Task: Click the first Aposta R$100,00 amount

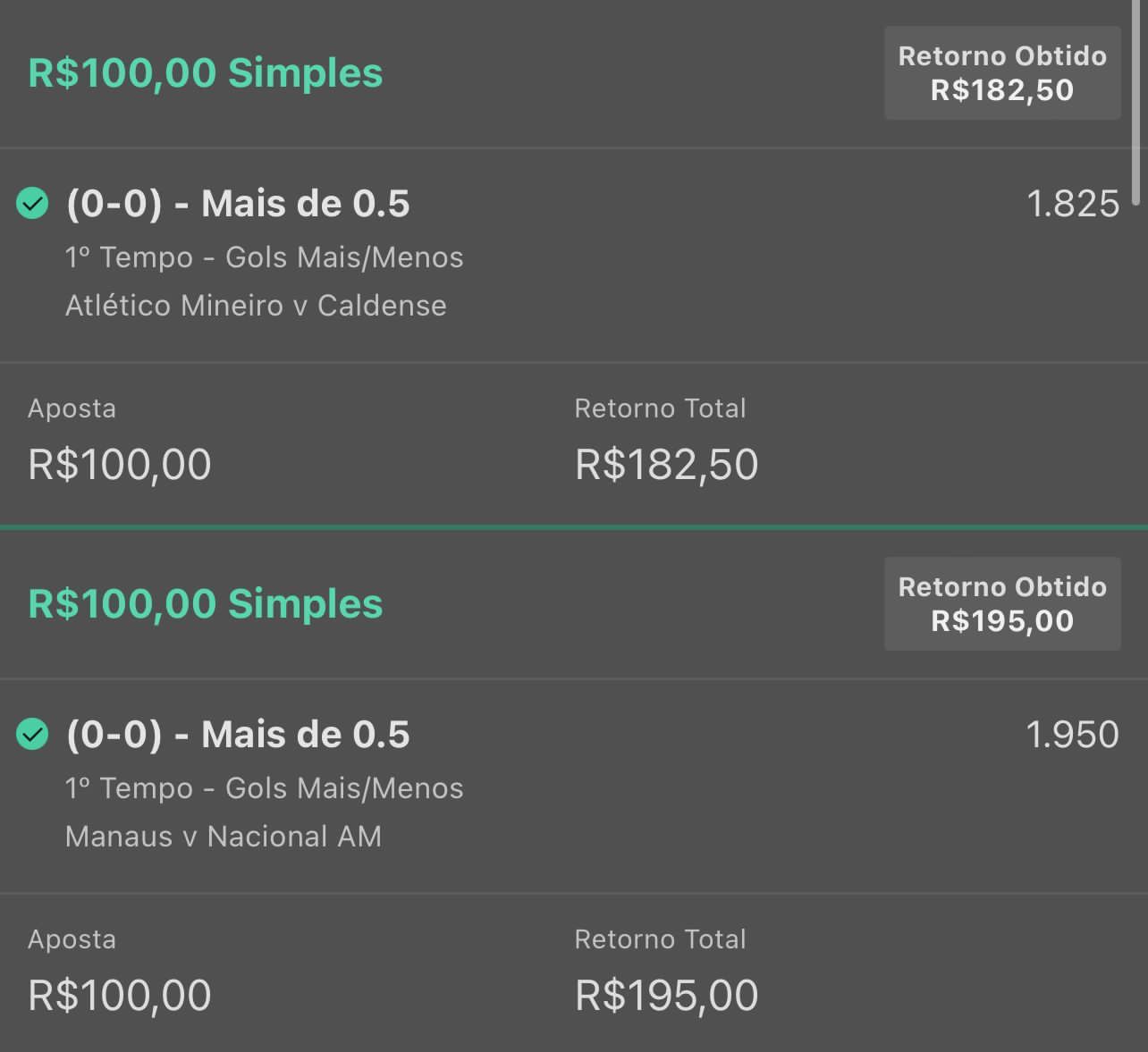Action: (120, 465)
